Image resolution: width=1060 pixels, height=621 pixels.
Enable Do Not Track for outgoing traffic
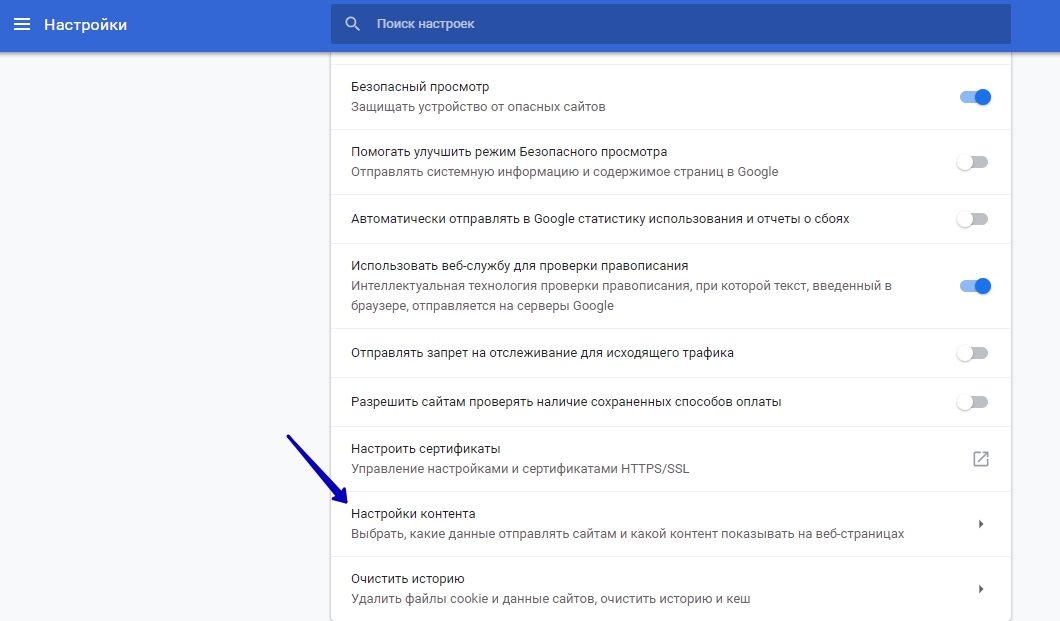pyautogui.click(x=971, y=353)
